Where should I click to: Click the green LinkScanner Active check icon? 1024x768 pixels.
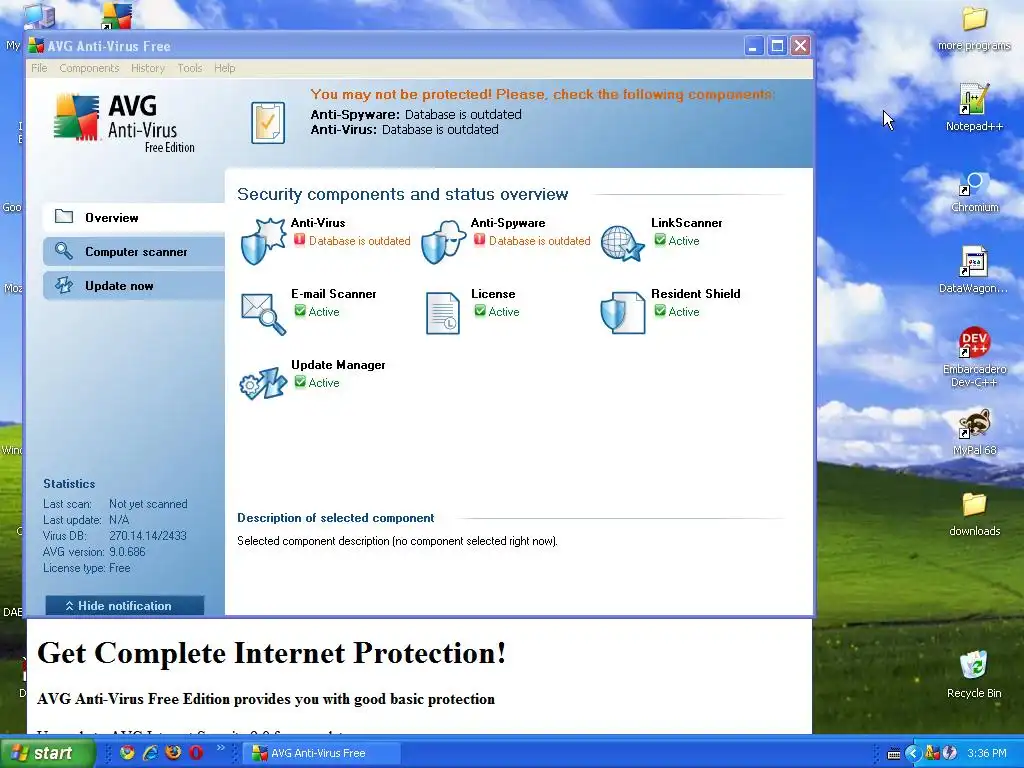click(x=660, y=240)
